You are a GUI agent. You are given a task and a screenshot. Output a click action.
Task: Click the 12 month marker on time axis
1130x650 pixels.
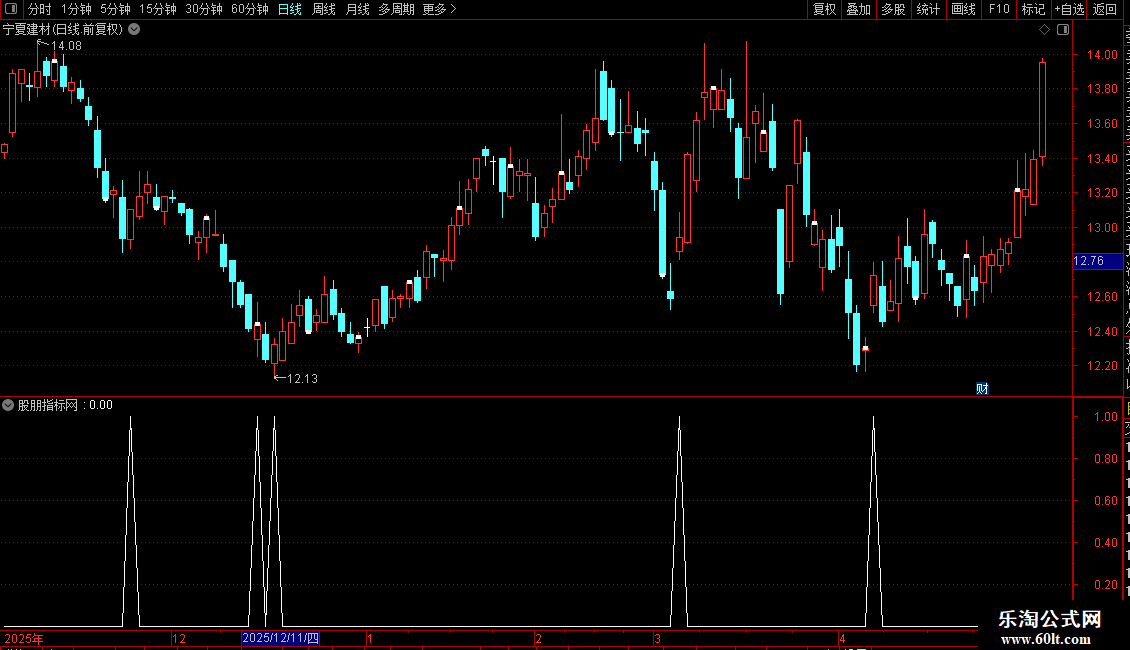pos(179,638)
